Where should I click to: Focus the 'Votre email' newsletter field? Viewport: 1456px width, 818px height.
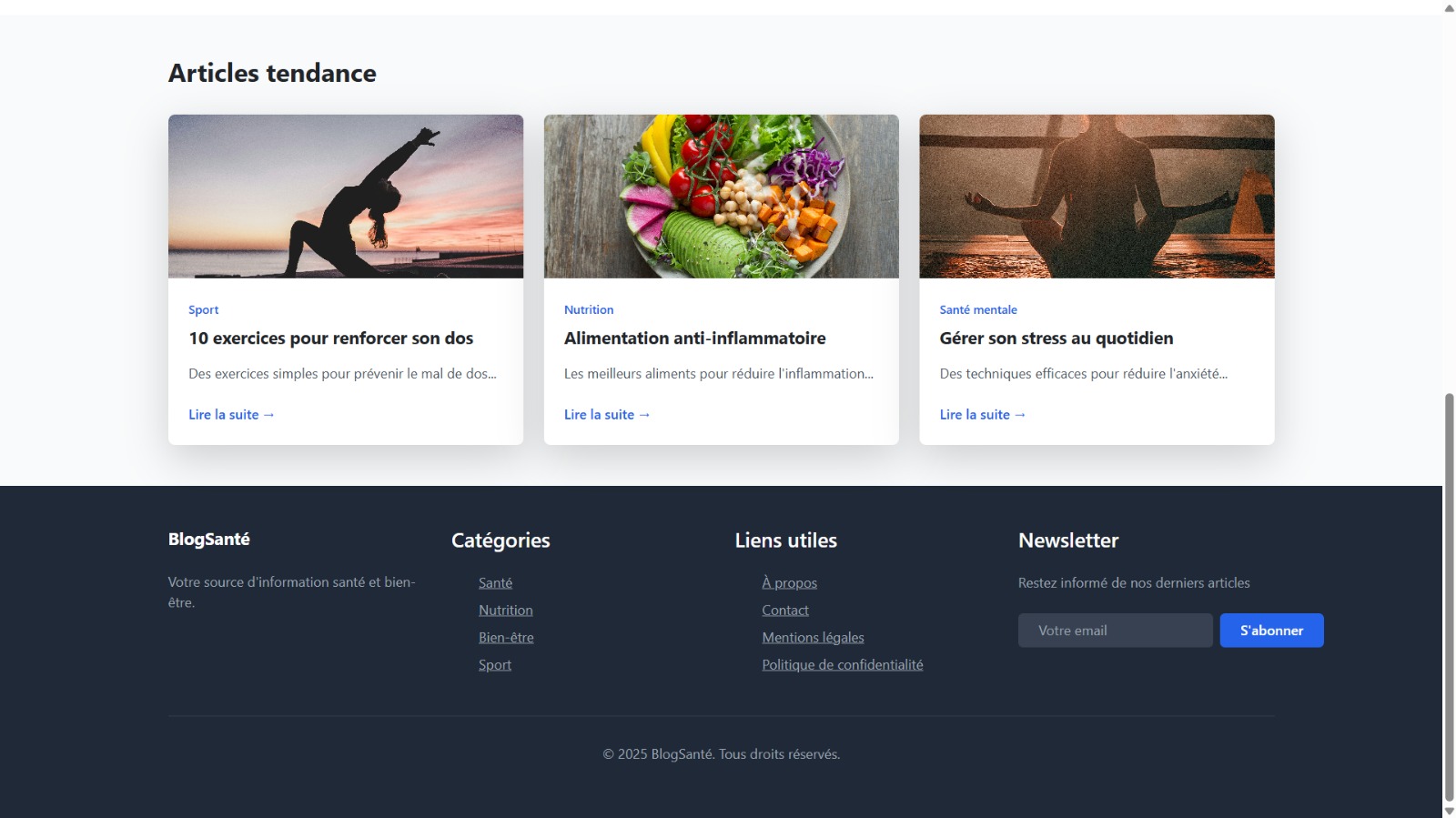click(x=1115, y=631)
